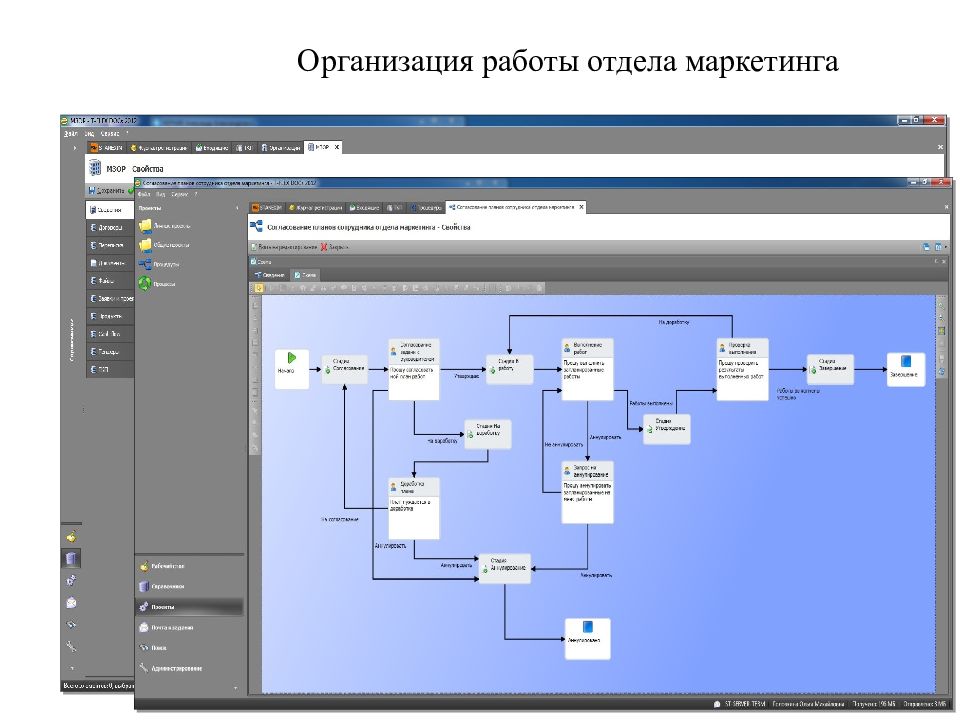Select the highlighted Projects navigation section

[189, 607]
